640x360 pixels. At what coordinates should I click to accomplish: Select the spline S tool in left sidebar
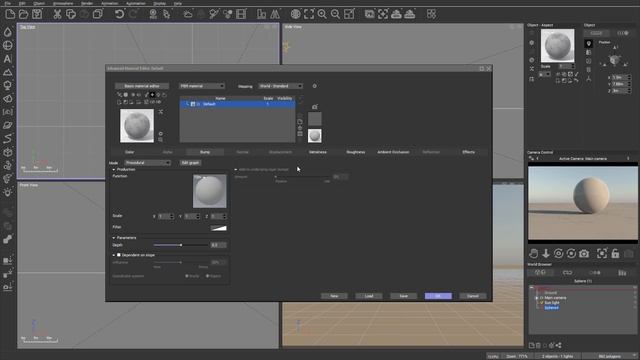[8, 139]
